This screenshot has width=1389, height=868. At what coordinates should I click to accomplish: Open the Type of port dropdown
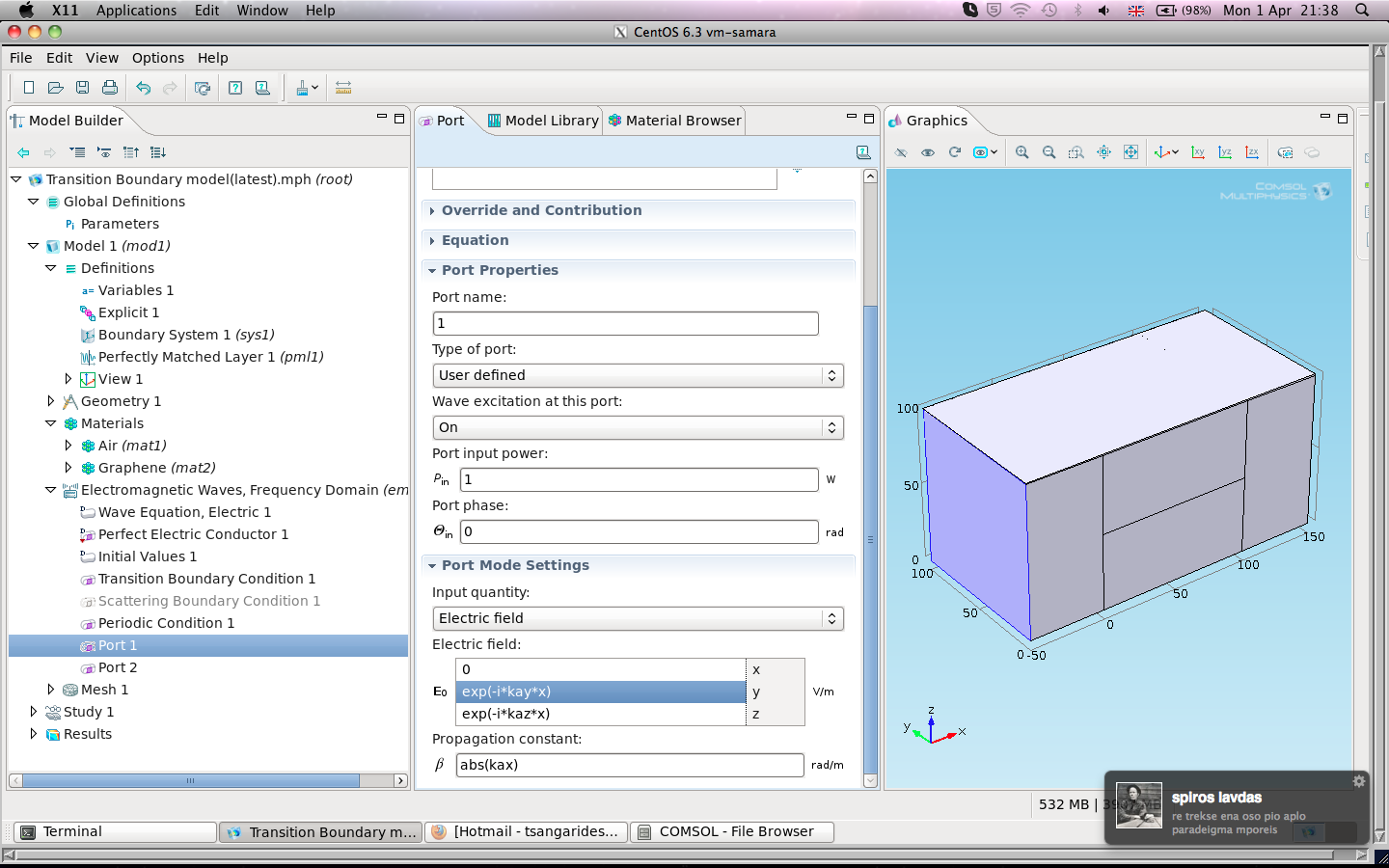tap(638, 375)
